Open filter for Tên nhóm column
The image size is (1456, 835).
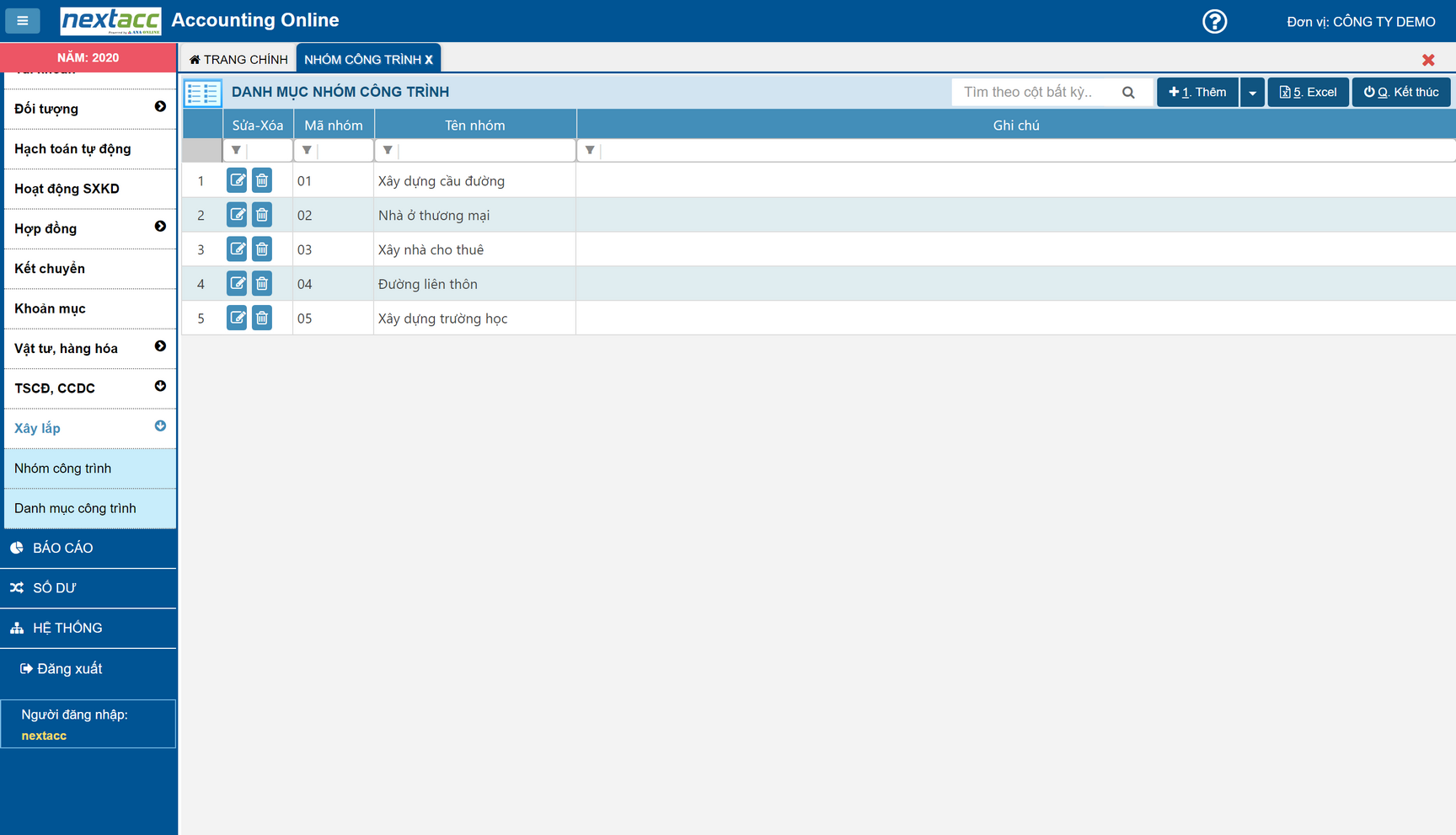click(x=388, y=151)
